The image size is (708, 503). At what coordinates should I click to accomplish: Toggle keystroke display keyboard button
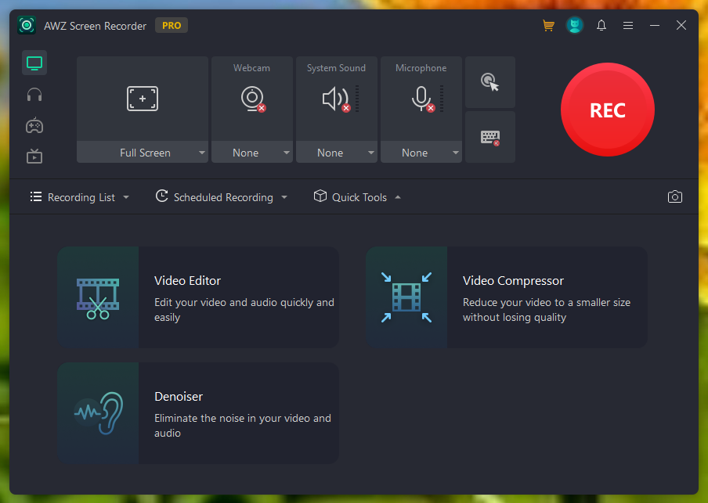coord(490,137)
